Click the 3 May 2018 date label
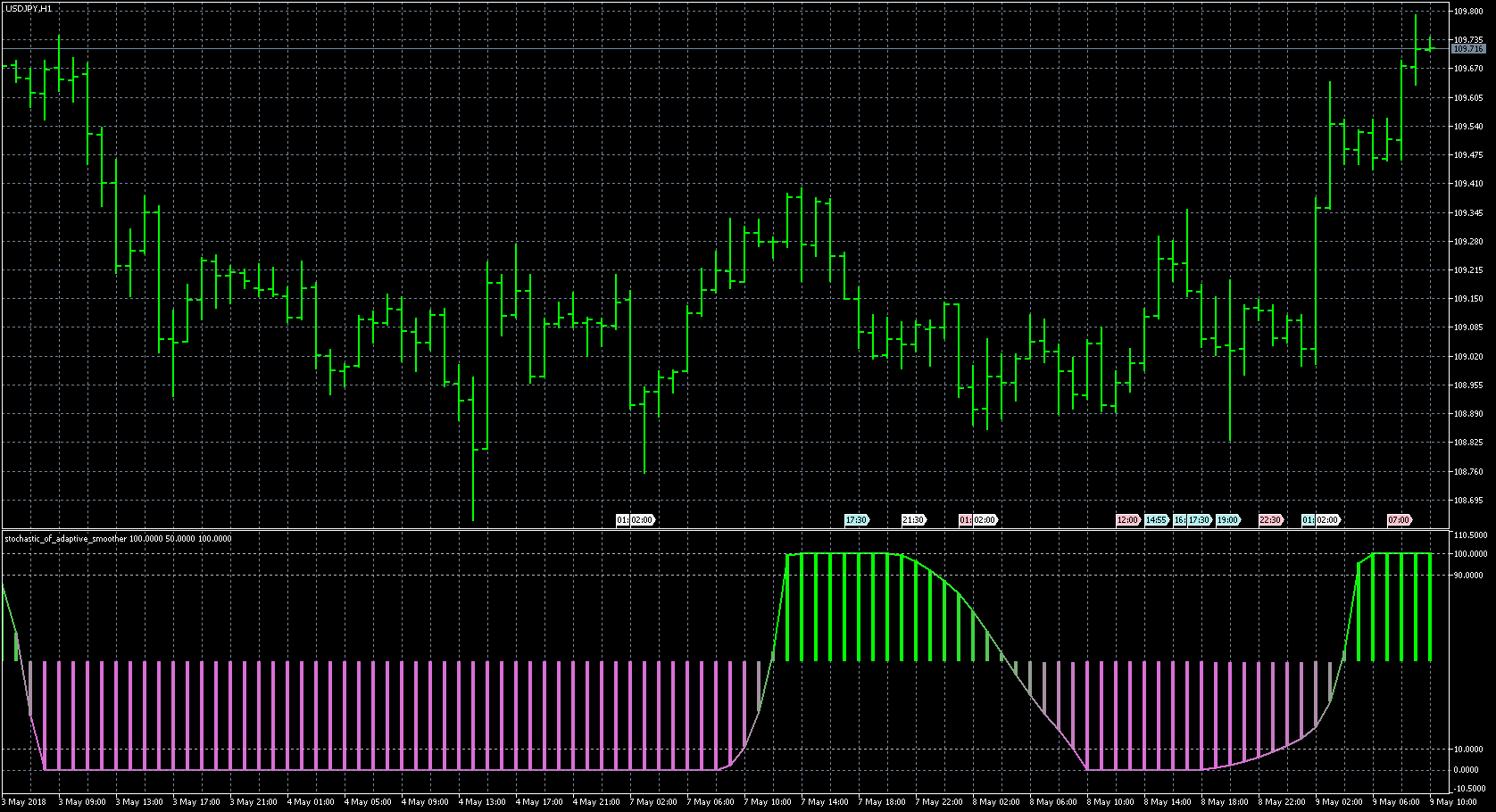1496x812 pixels. [x=27, y=802]
